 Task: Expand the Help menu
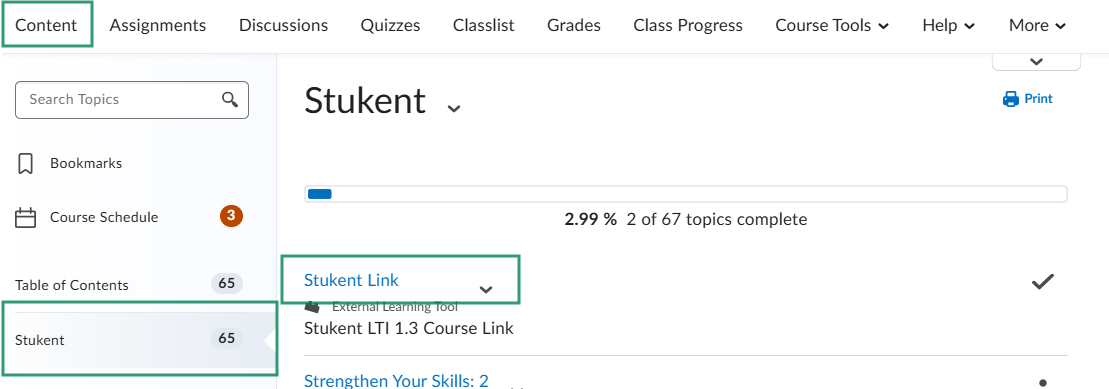coord(948,25)
